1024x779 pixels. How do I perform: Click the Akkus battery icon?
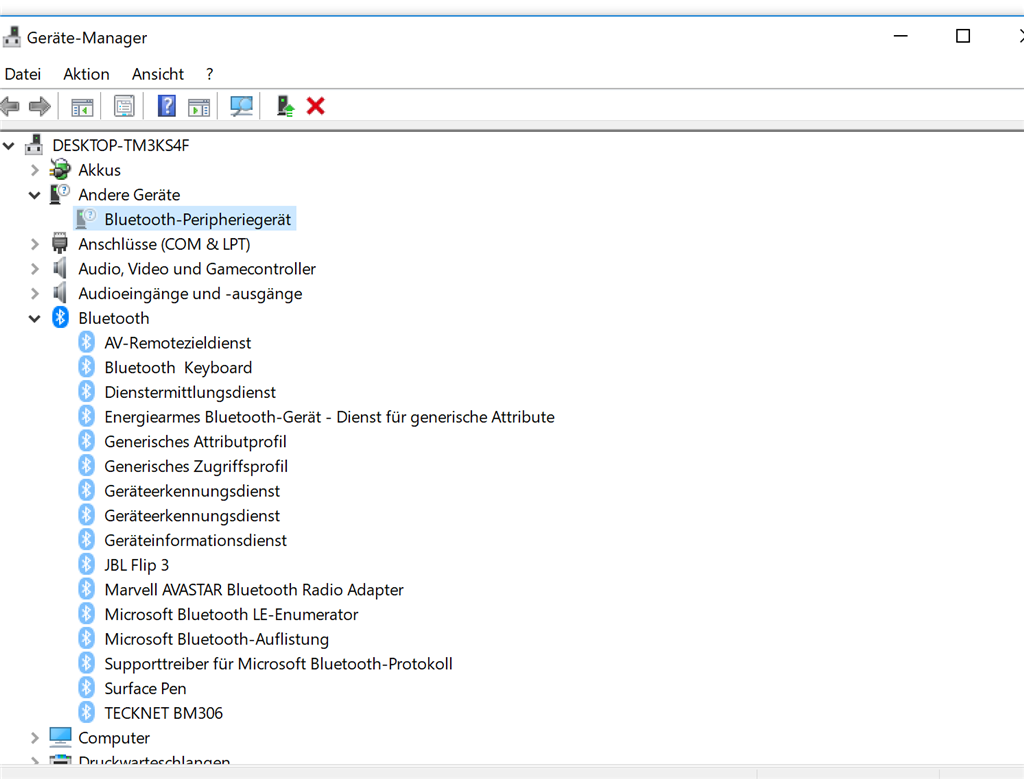[60, 170]
